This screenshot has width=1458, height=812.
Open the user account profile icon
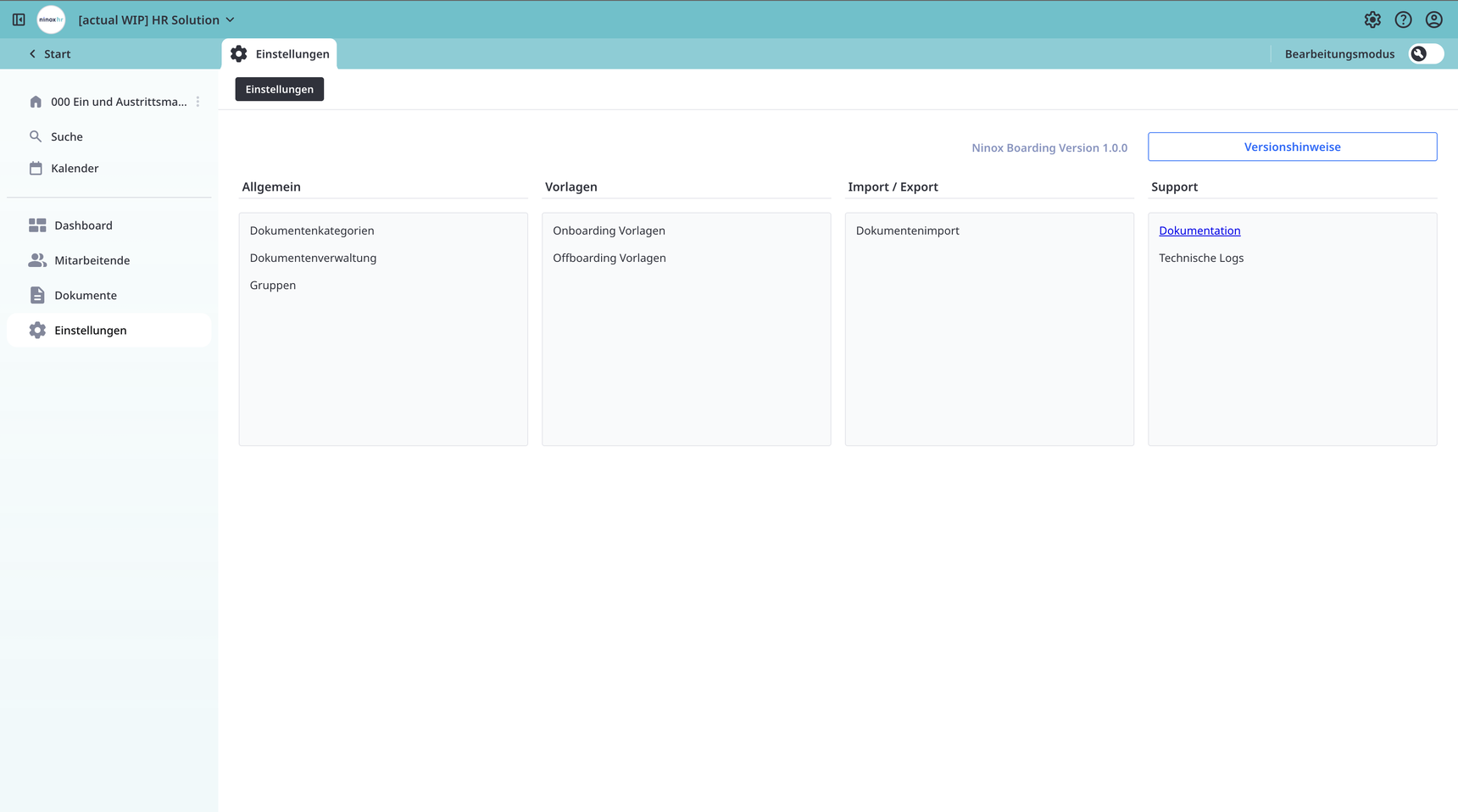point(1433,19)
